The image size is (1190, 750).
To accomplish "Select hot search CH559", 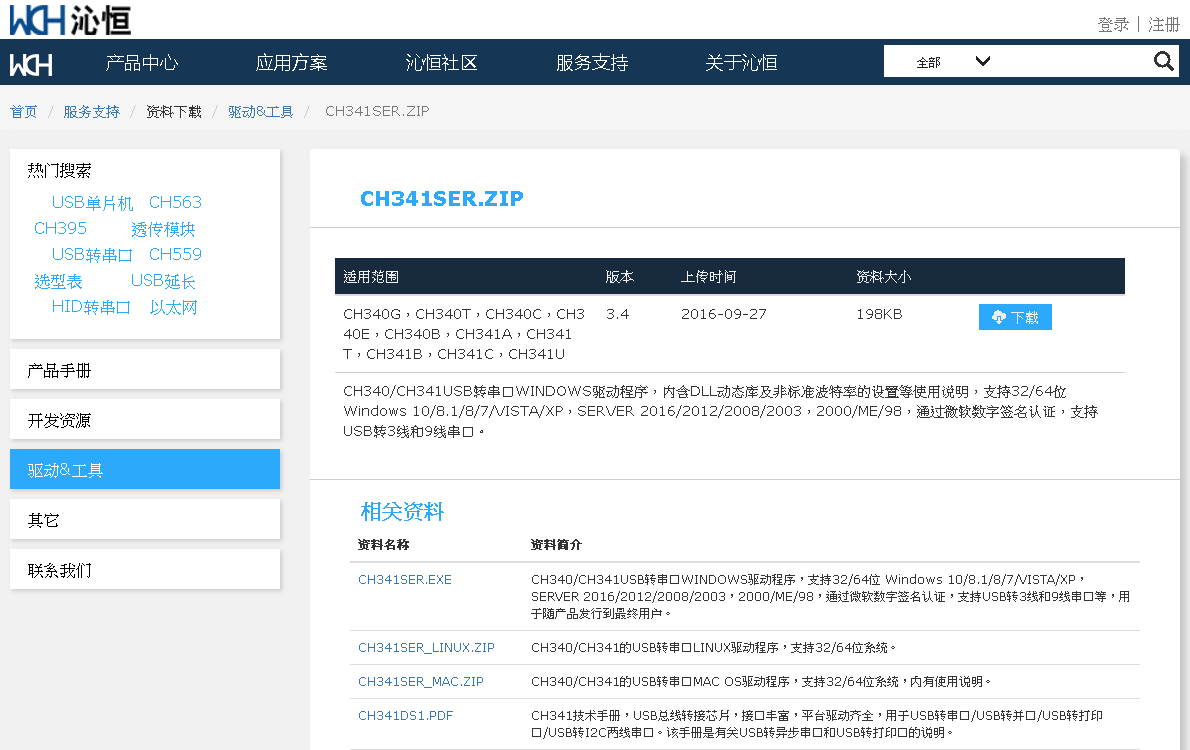I will 175,254.
